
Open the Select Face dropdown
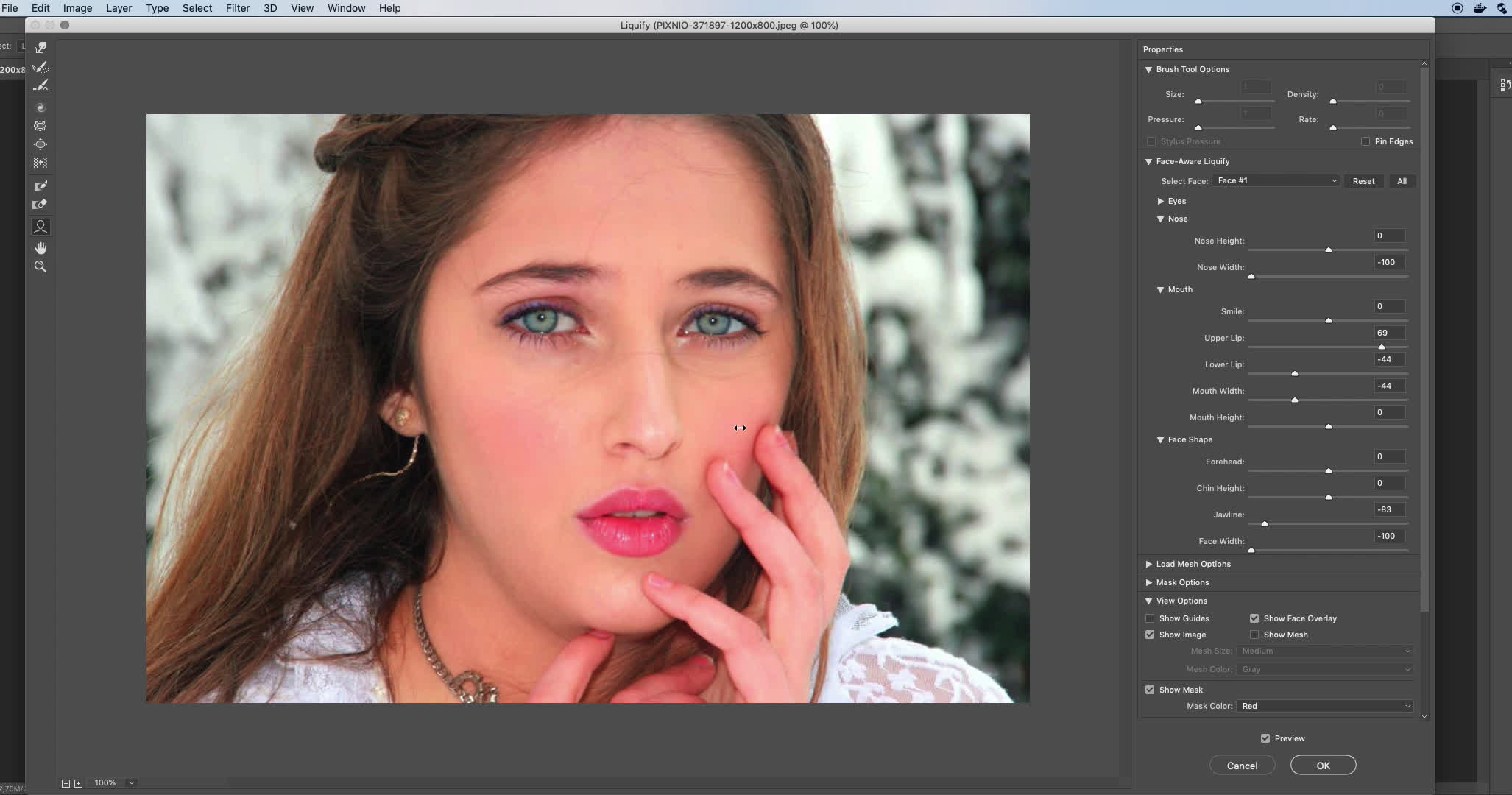[x=1274, y=180]
